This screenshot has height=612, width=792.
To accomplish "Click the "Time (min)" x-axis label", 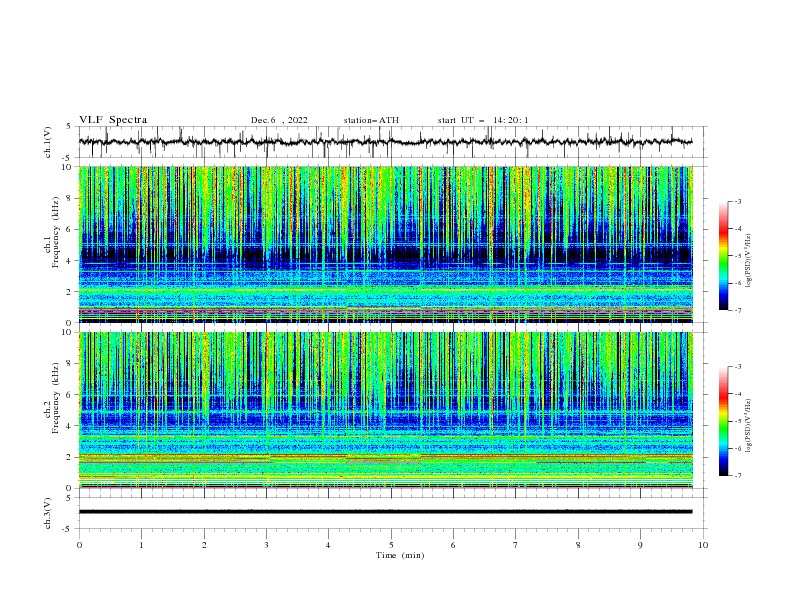I will (x=400, y=555).
